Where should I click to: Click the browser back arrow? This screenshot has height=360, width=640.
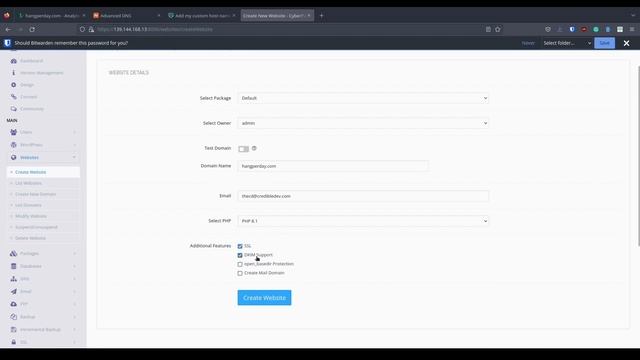(x=8, y=29)
